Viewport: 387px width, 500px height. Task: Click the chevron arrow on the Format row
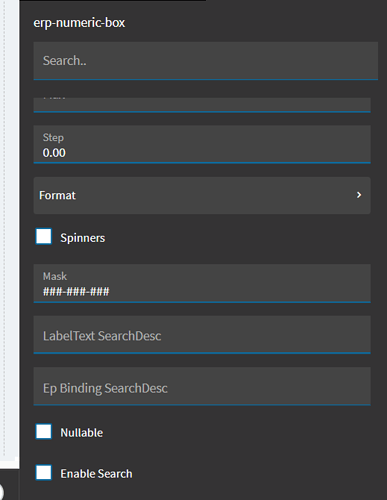click(x=359, y=195)
